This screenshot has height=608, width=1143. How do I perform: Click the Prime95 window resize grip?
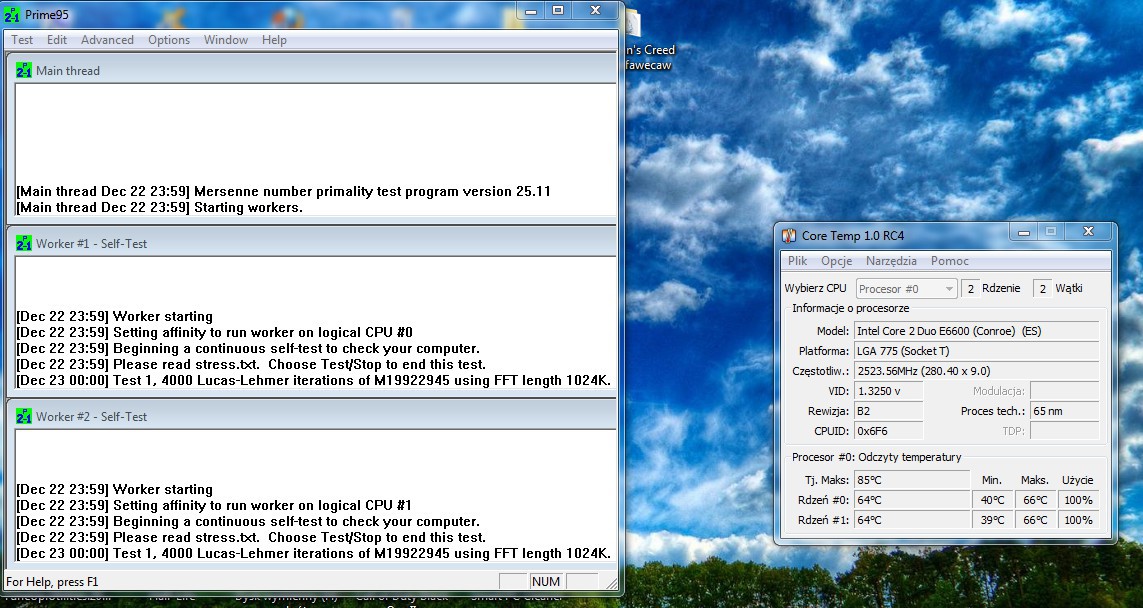612,583
